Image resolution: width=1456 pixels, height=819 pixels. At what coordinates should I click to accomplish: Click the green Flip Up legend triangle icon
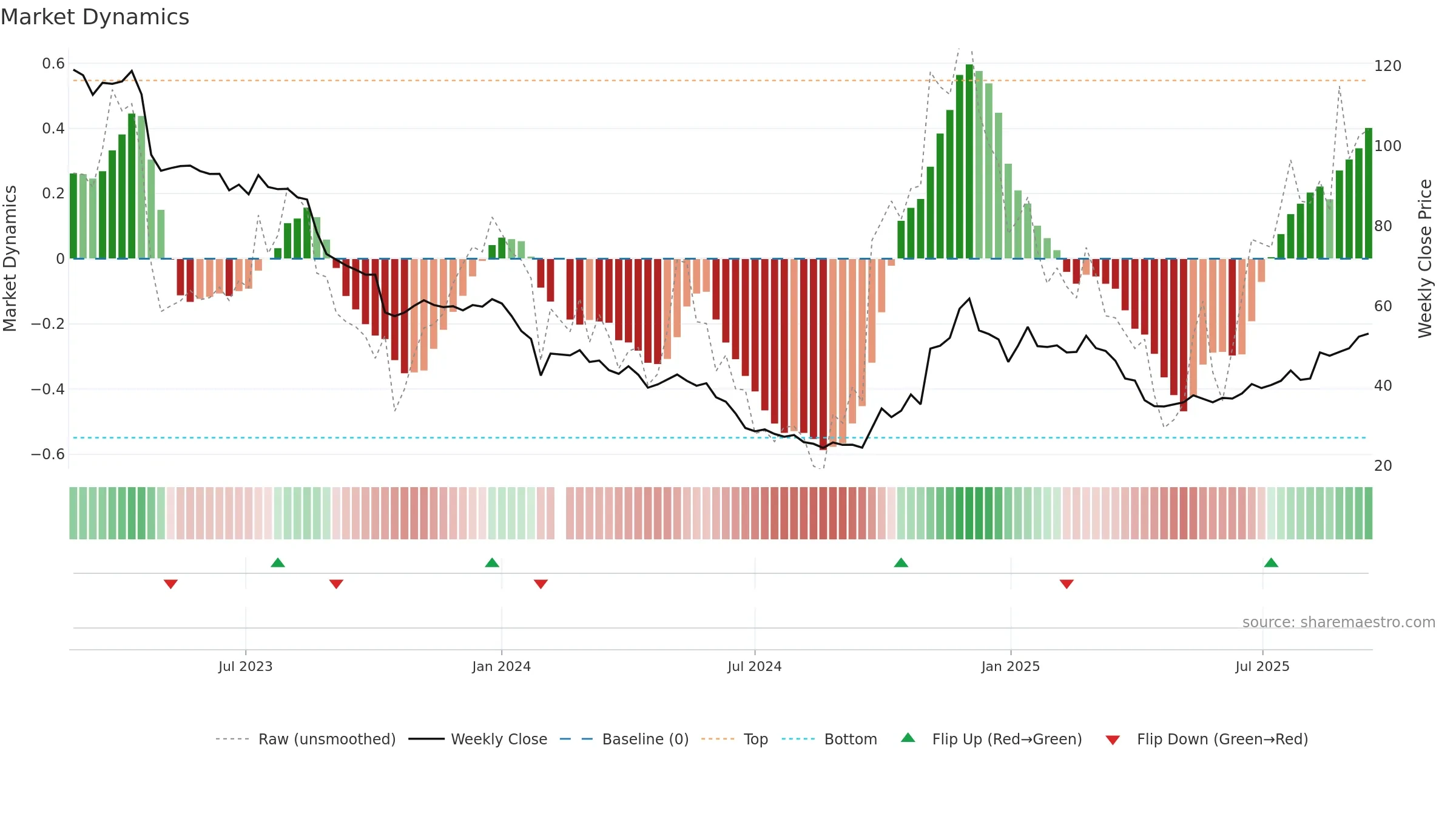click(x=908, y=738)
